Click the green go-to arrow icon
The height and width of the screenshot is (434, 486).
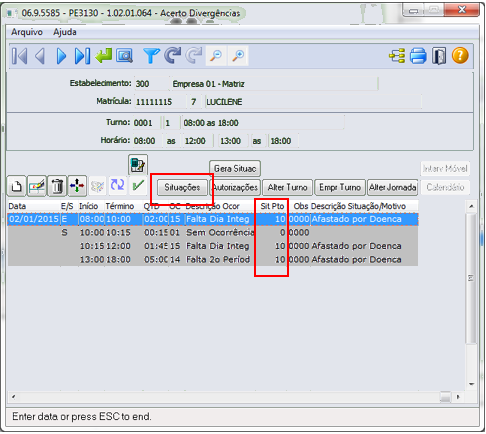104,56
